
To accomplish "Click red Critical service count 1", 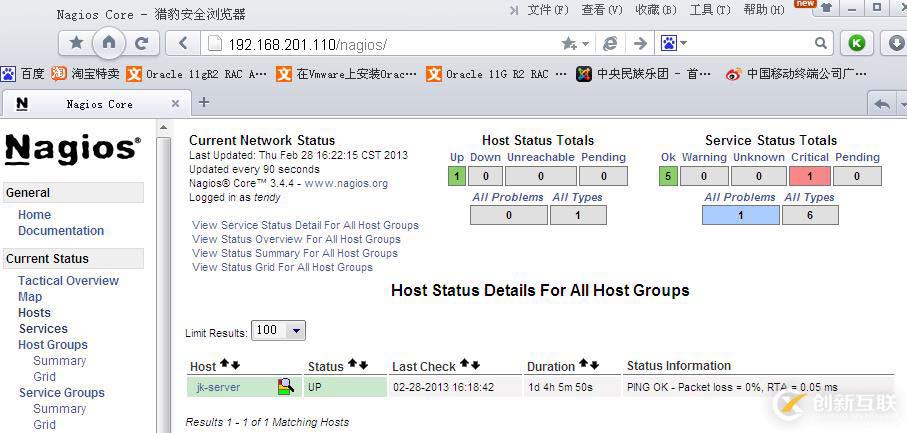I will pyautogui.click(x=810, y=176).
